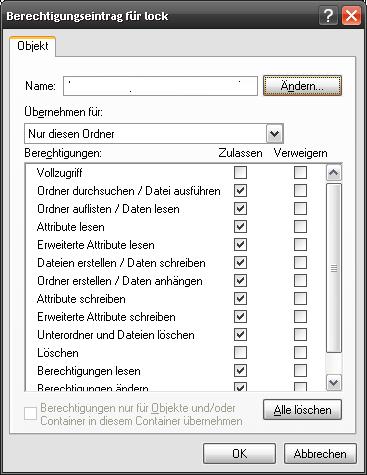The image size is (367, 475).
Task: Click the Nur diesen Ordner combo box
Action: pos(154,134)
